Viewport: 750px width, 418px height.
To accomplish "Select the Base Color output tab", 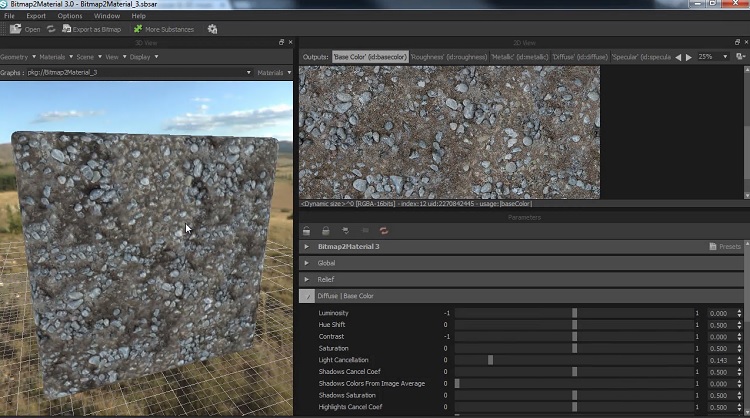I will (x=370, y=57).
